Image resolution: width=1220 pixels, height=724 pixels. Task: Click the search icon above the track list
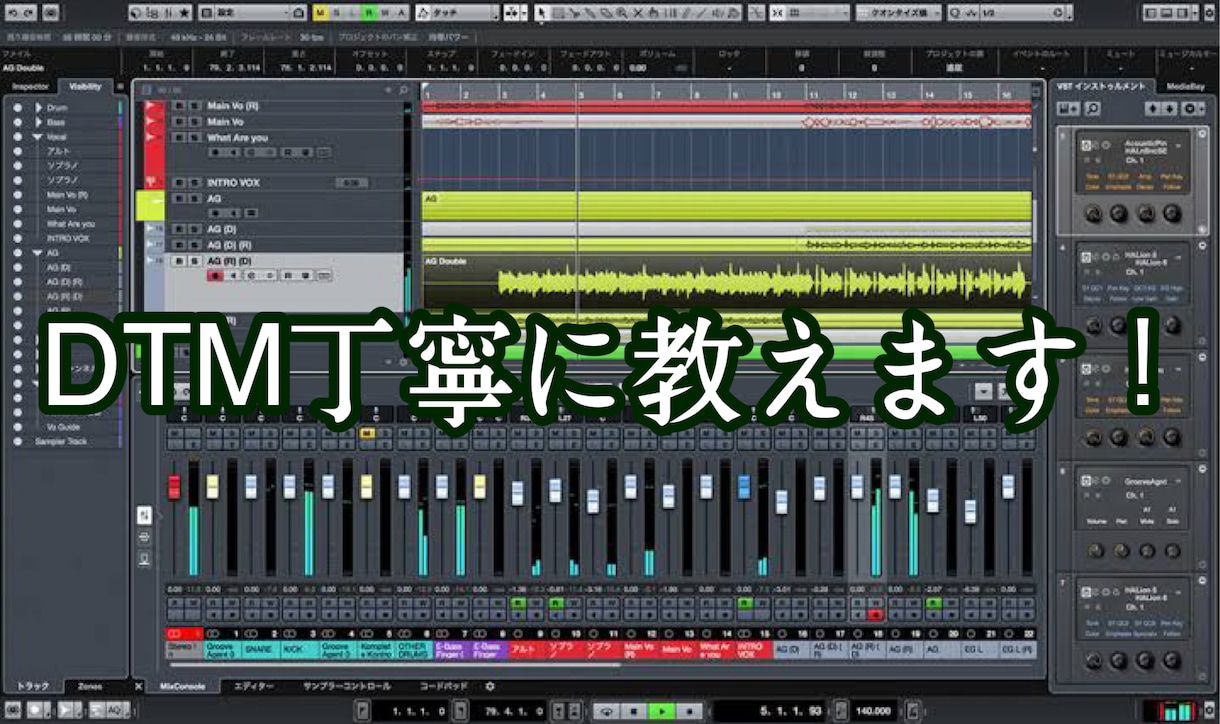click(x=402, y=90)
